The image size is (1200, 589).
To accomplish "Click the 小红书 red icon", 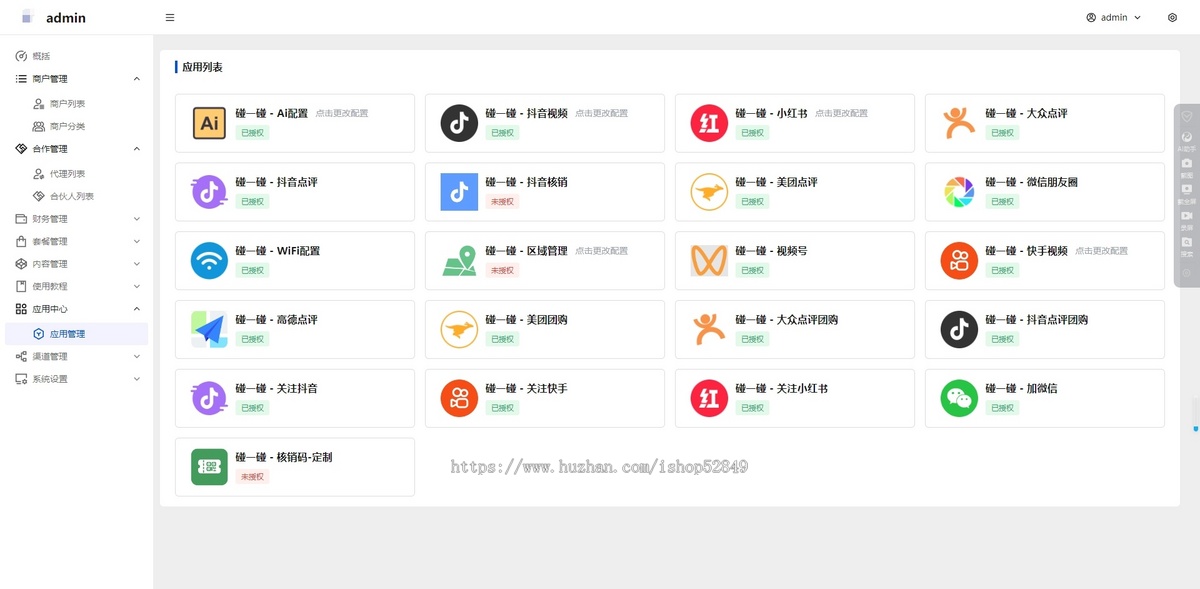I will (x=709, y=123).
